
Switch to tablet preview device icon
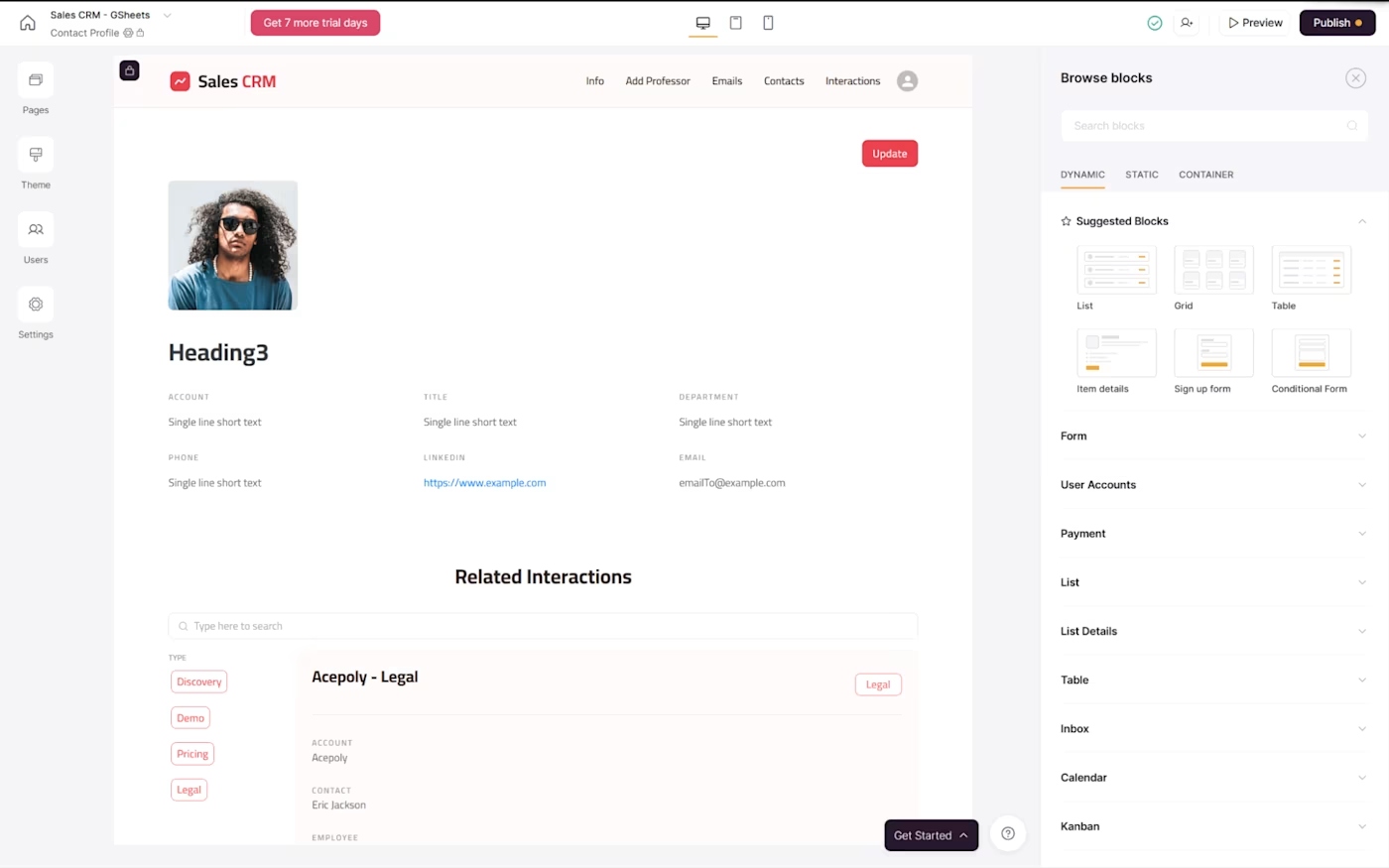(736, 23)
